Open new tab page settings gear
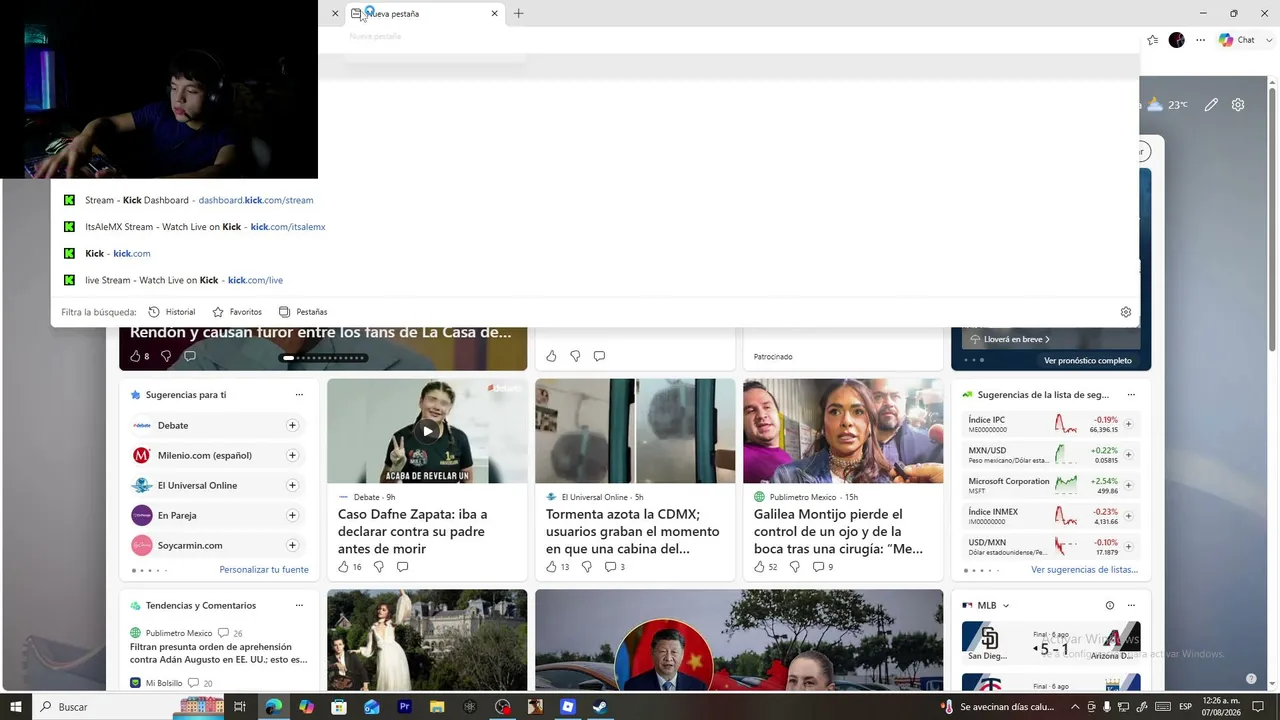This screenshot has height=720, width=1280. (1238, 104)
